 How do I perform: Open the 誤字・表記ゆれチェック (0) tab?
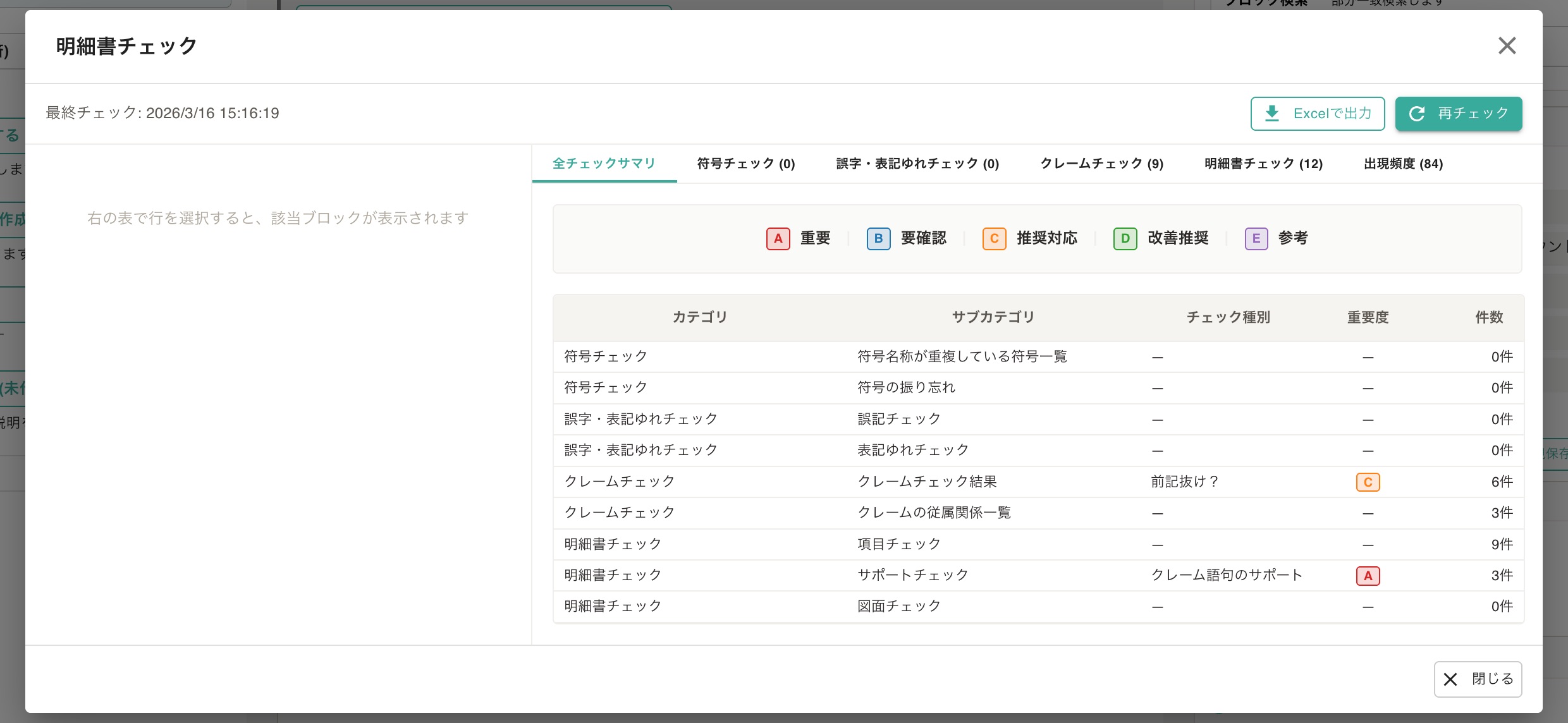917,164
